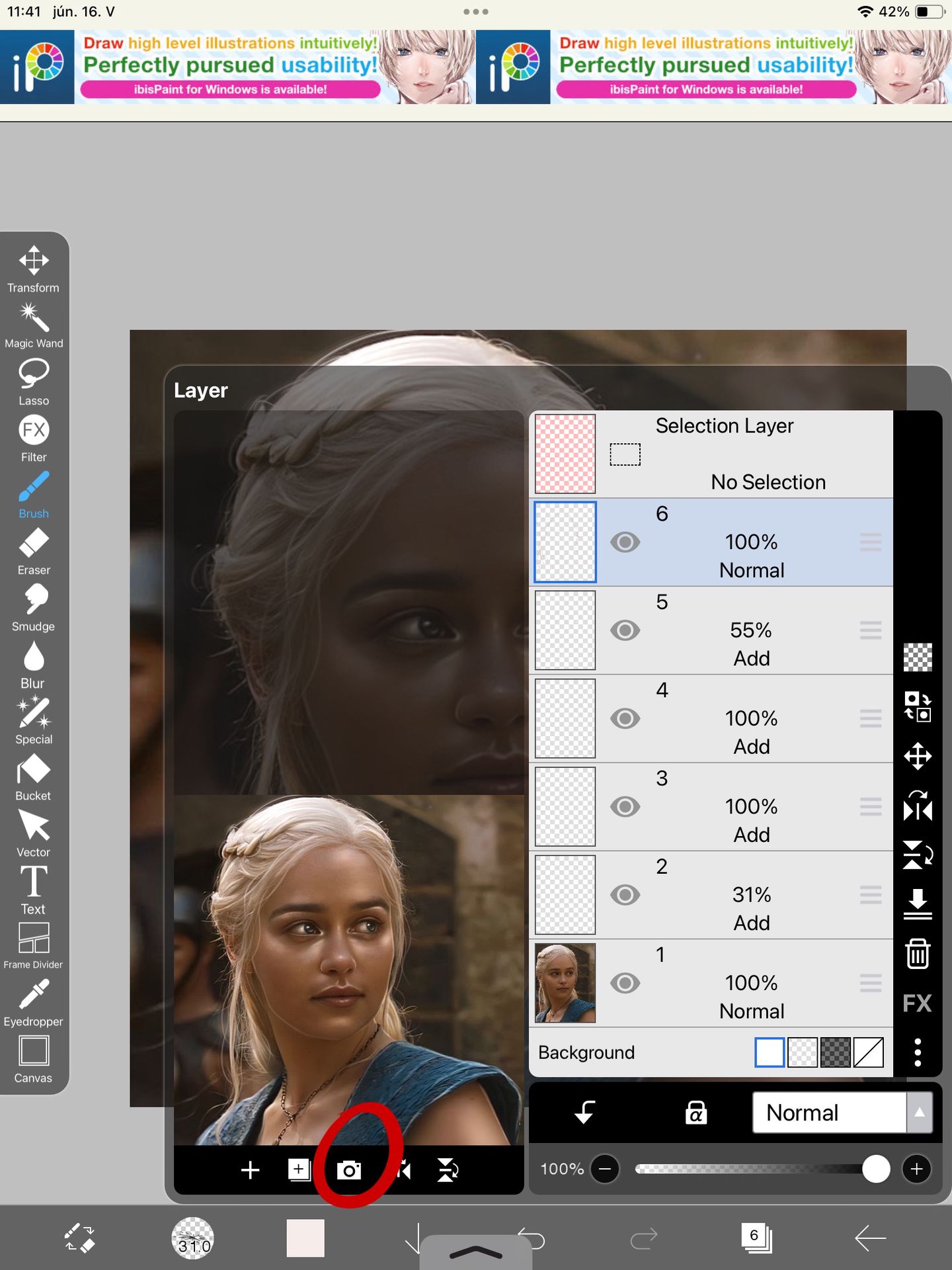Select layer 2 row at 31% Add
This screenshot has height=1270, width=952.
pyautogui.click(x=711, y=895)
